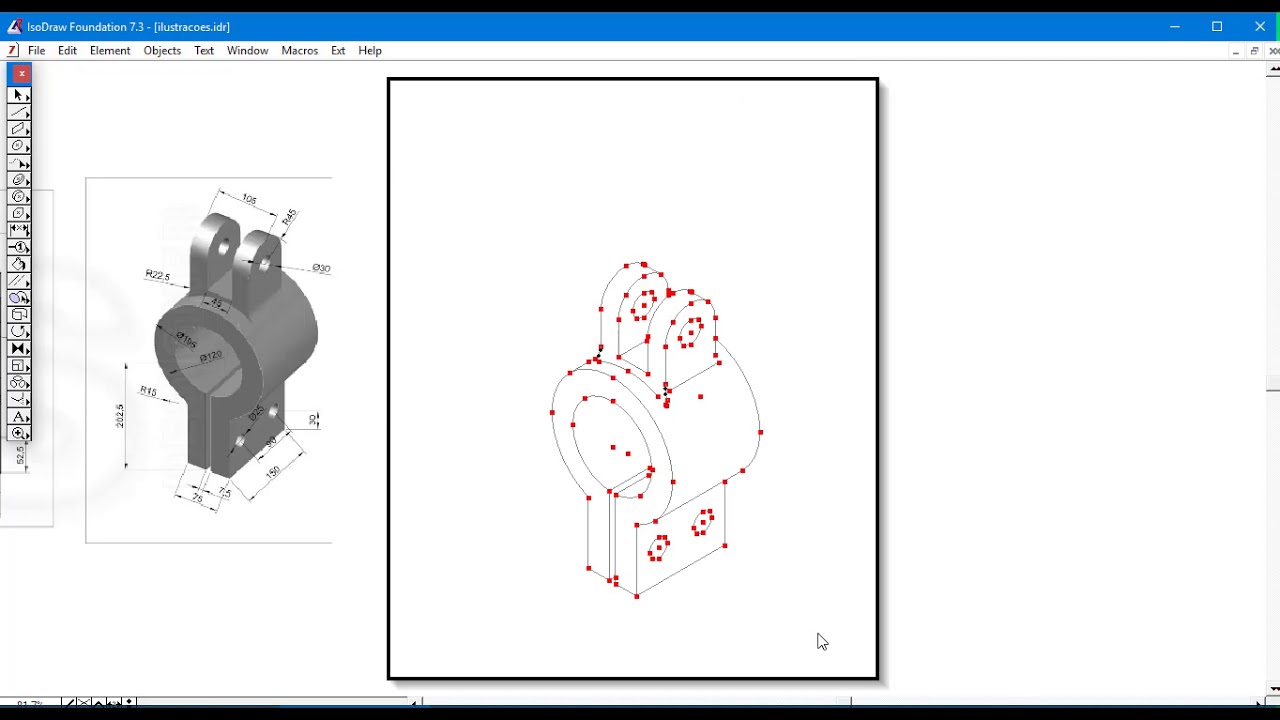This screenshot has width=1280, height=720.
Task: Click the IsoDraw title bar app icon
Action: (14, 26)
